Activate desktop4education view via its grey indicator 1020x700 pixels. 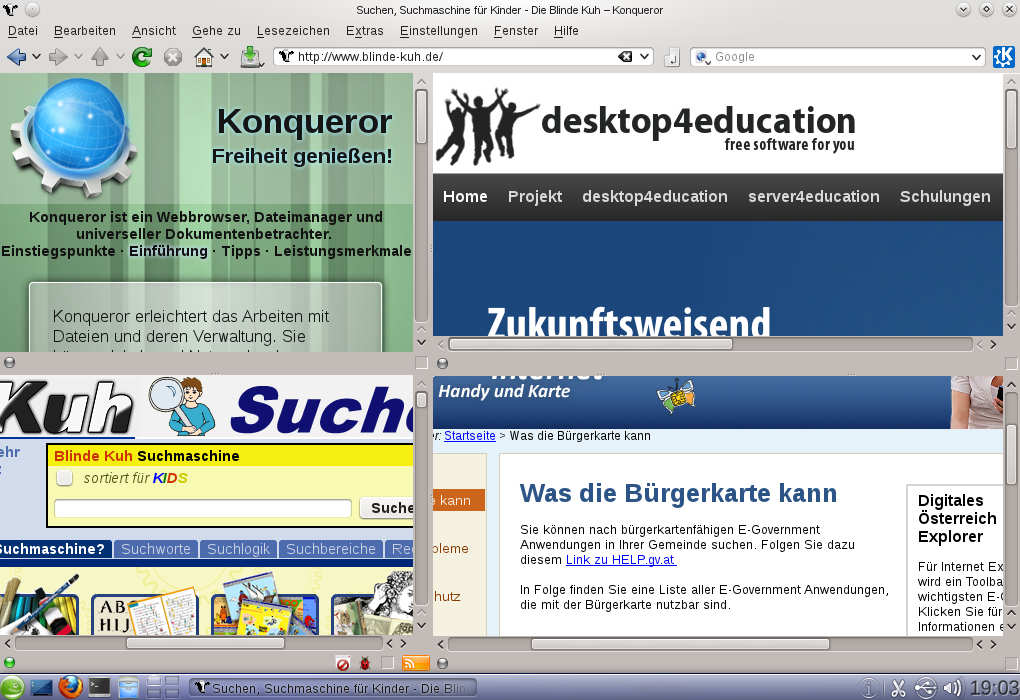442,363
